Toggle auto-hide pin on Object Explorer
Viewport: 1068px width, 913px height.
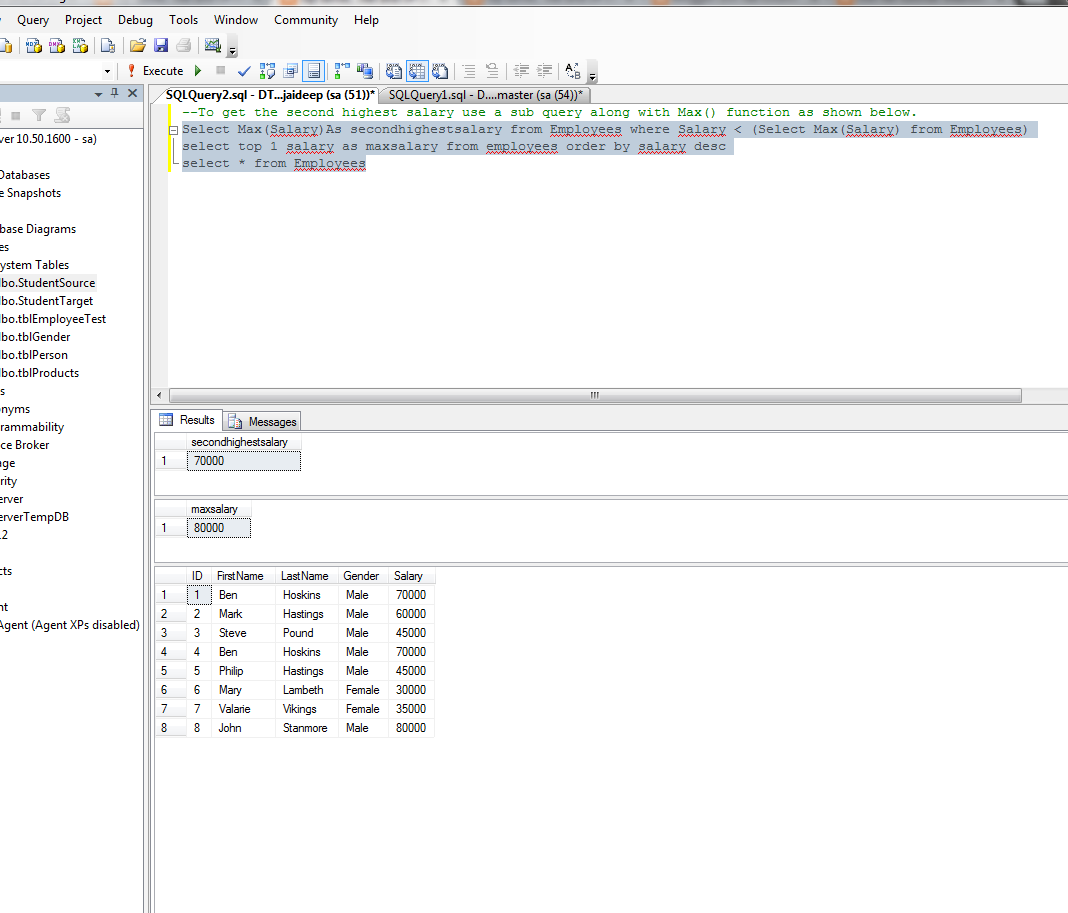coord(114,93)
